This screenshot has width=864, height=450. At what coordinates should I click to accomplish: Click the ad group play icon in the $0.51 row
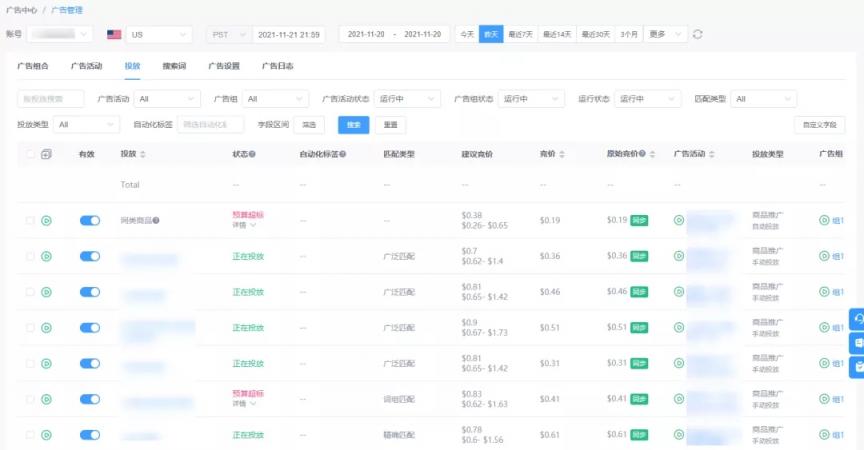[x=824, y=328]
